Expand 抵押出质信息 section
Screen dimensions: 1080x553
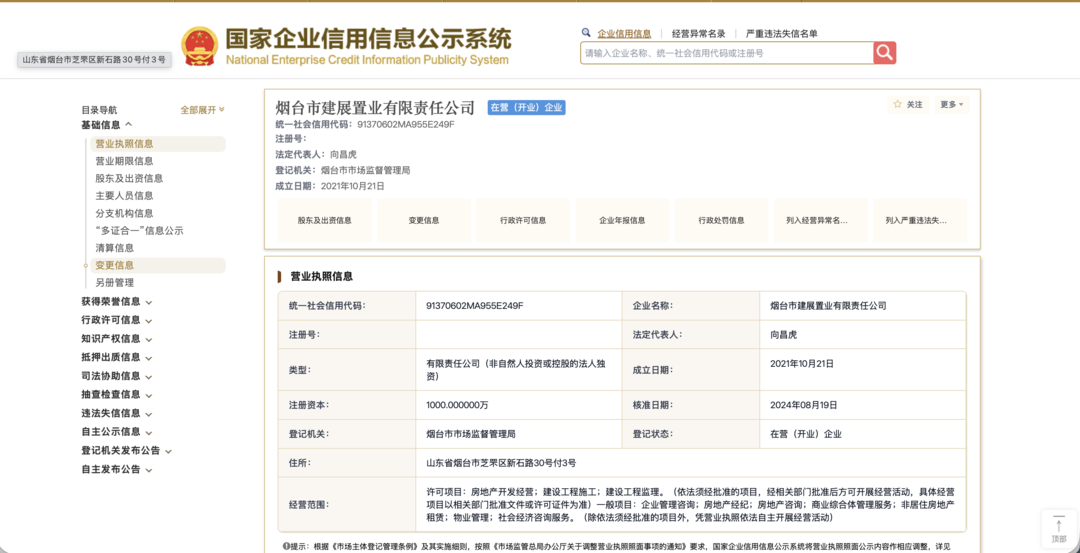click(x=116, y=357)
